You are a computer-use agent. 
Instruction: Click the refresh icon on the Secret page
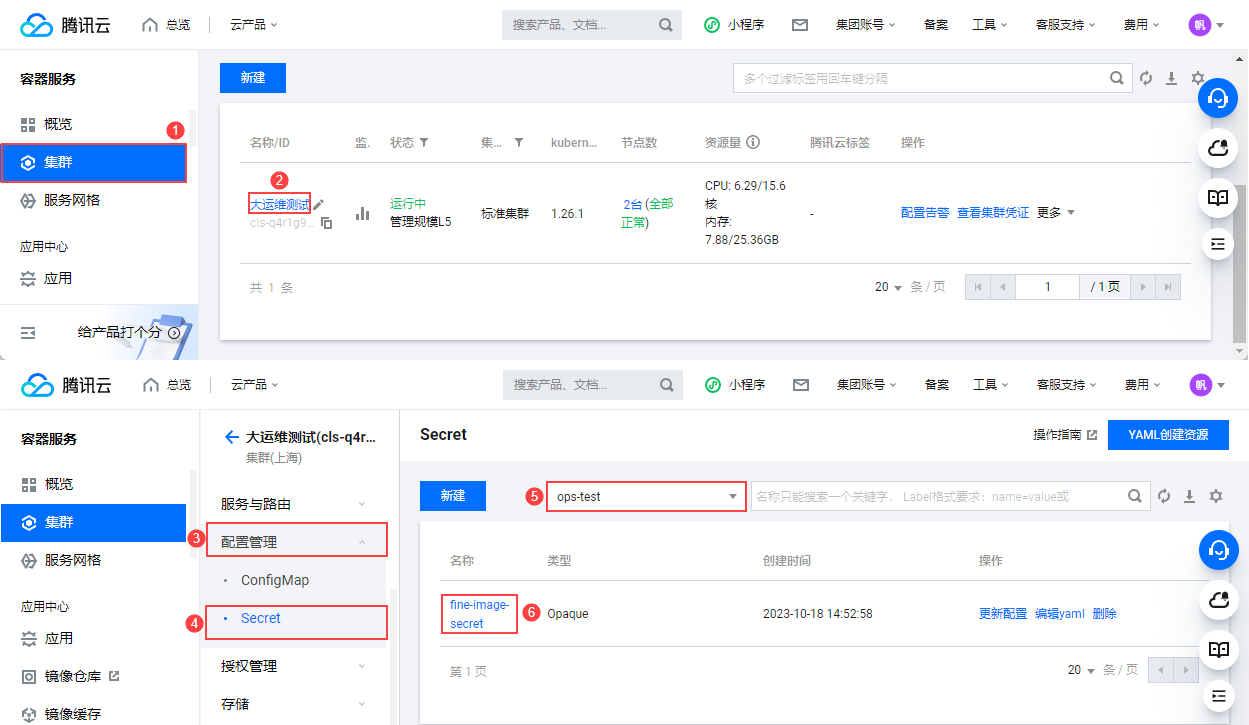click(x=1164, y=496)
